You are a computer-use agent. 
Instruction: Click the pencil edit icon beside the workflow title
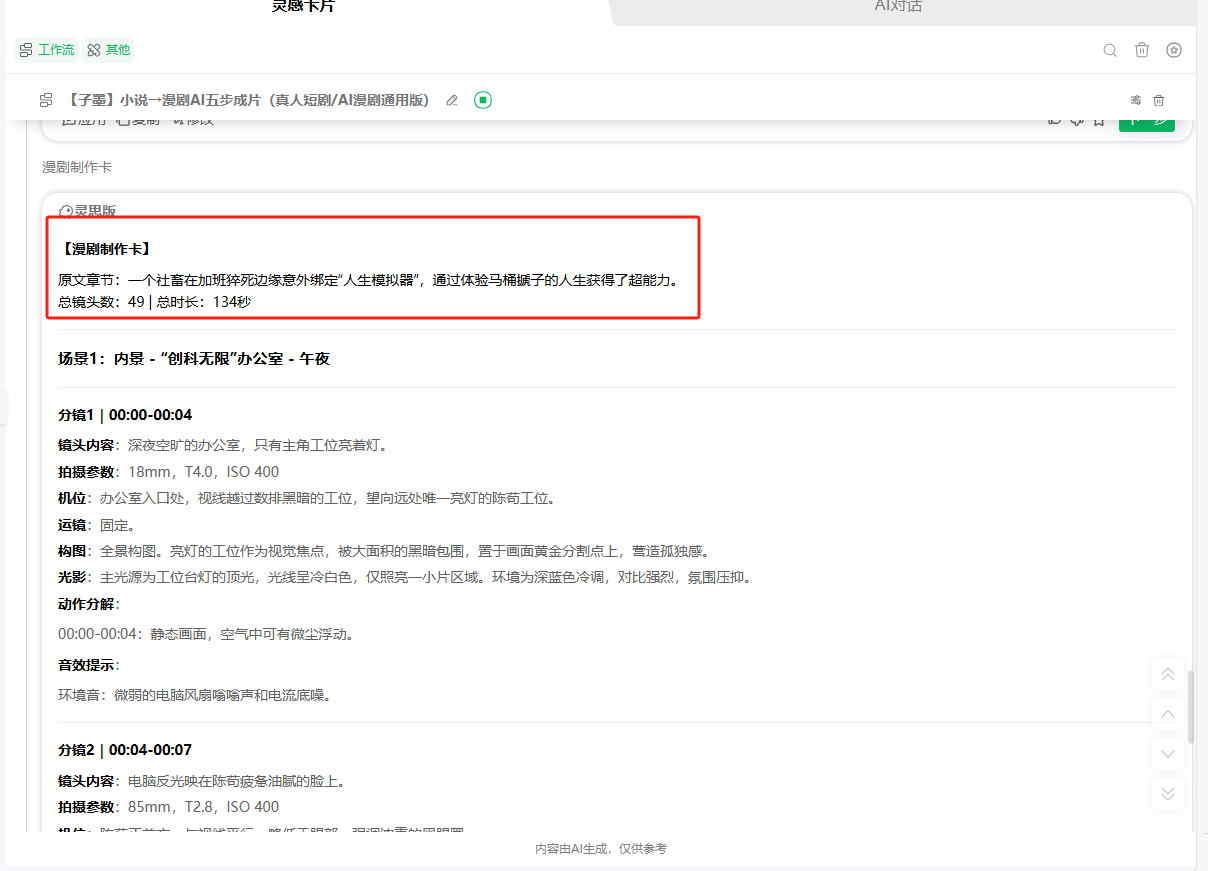click(x=452, y=100)
